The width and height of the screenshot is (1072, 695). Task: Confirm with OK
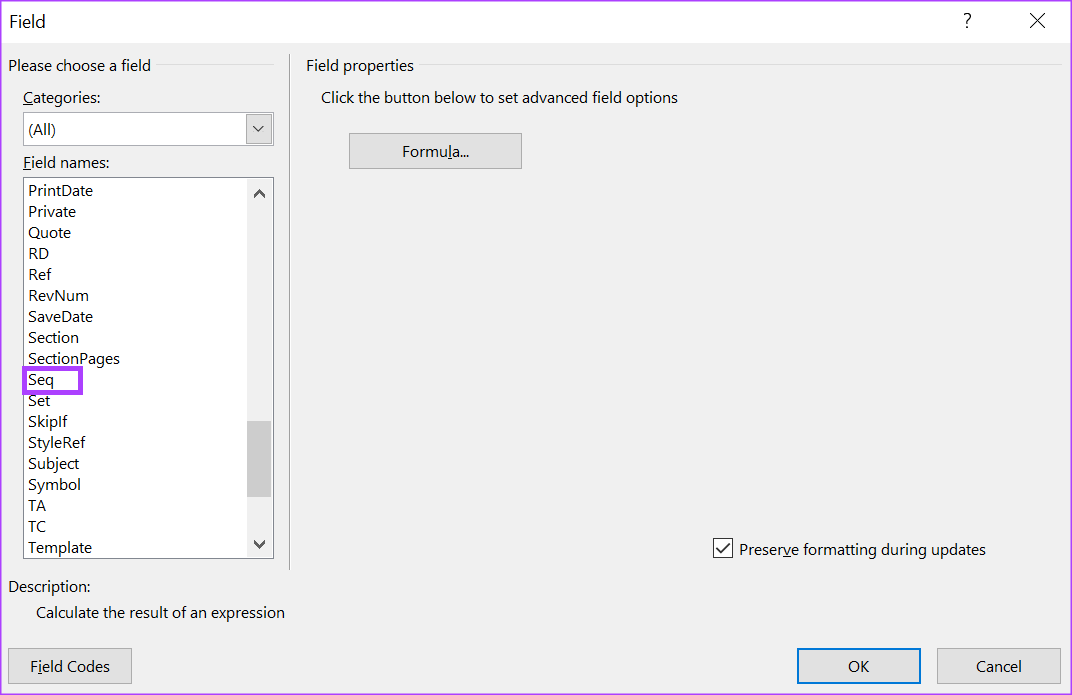point(858,665)
